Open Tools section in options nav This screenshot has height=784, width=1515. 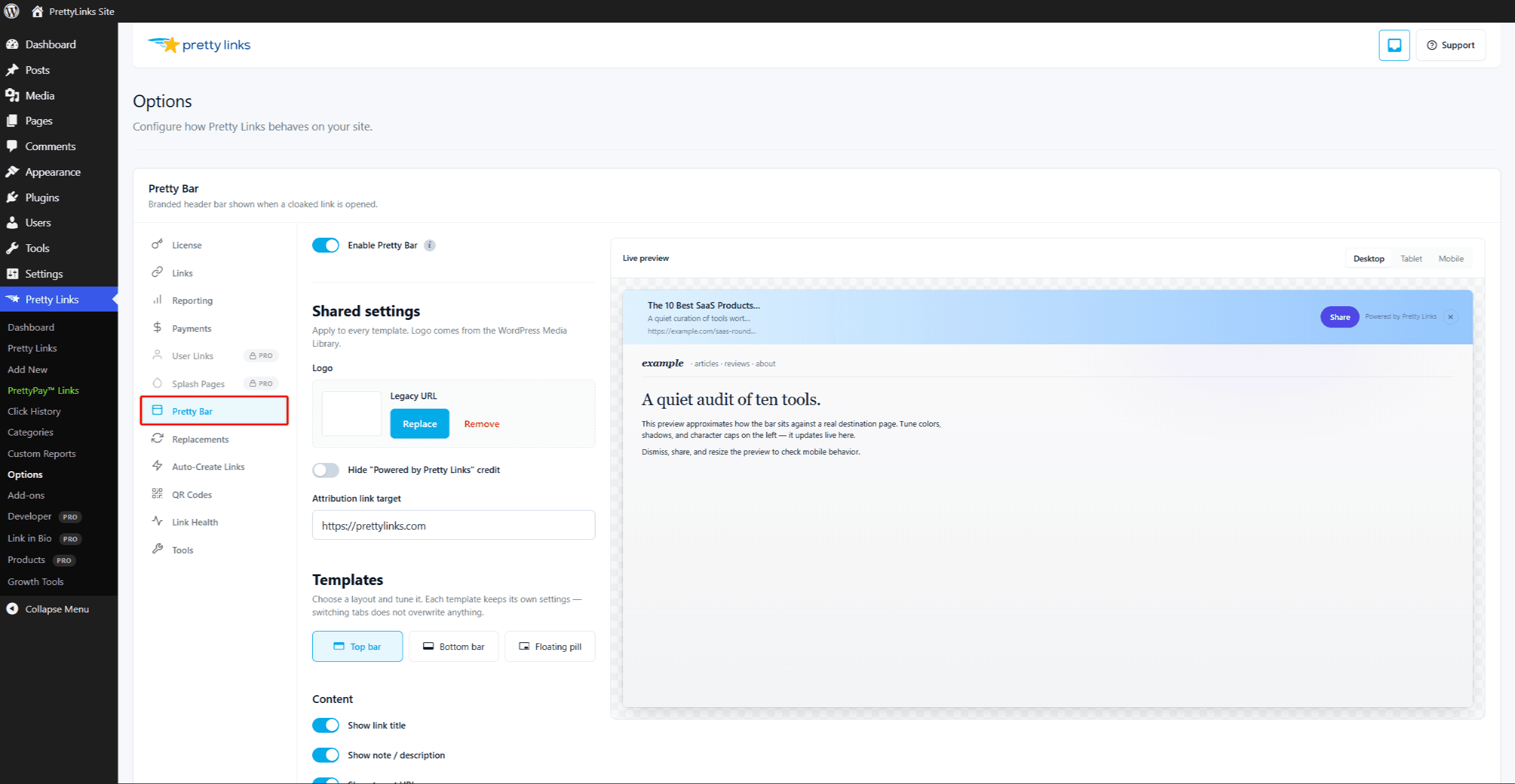click(x=215, y=550)
